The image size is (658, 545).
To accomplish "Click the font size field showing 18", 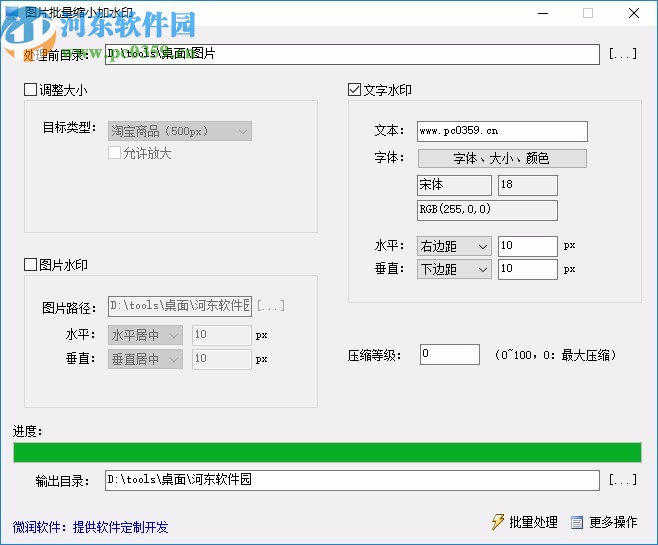I will click(x=527, y=185).
